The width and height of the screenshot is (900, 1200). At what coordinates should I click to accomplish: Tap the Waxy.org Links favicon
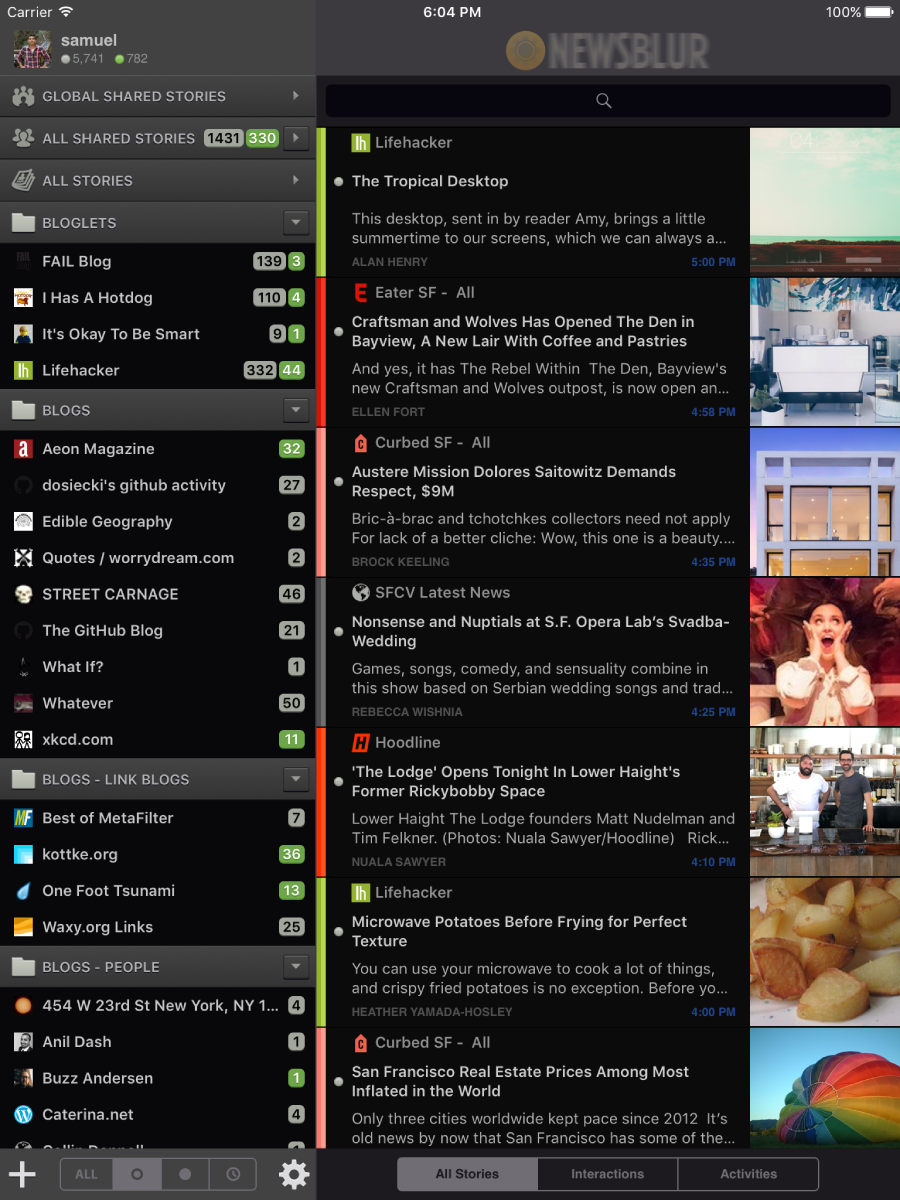23,927
